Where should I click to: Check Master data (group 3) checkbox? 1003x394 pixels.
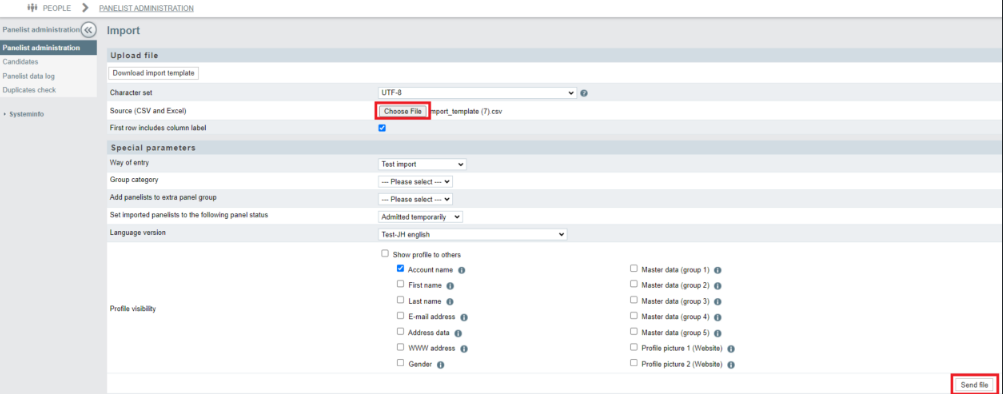coord(633,300)
